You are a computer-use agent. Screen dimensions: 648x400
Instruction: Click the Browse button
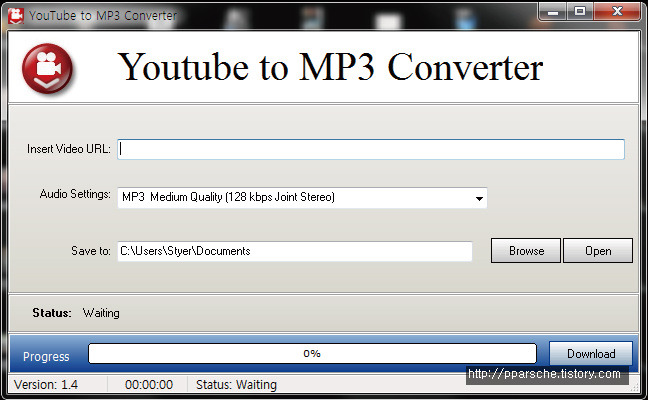click(x=526, y=250)
